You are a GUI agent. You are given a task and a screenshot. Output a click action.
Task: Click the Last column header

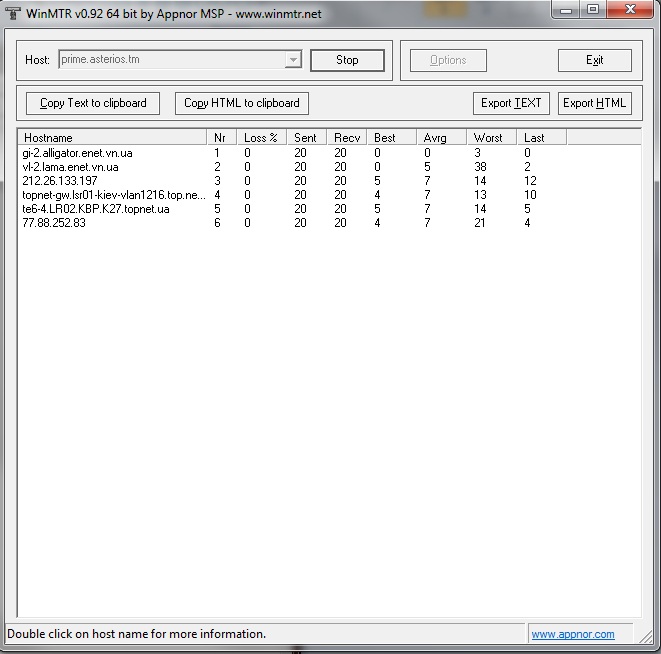coord(541,138)
